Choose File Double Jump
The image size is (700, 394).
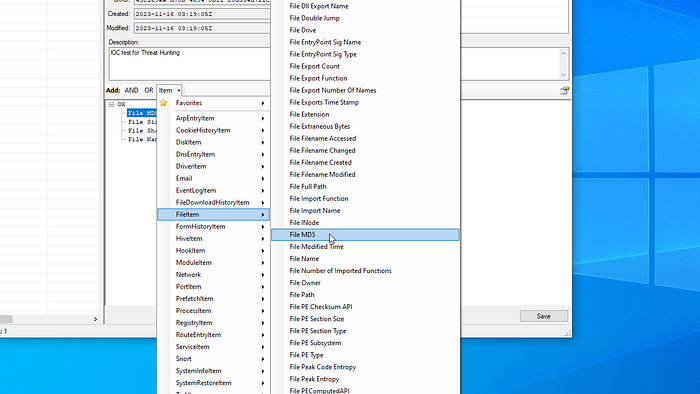pos(365,18)
